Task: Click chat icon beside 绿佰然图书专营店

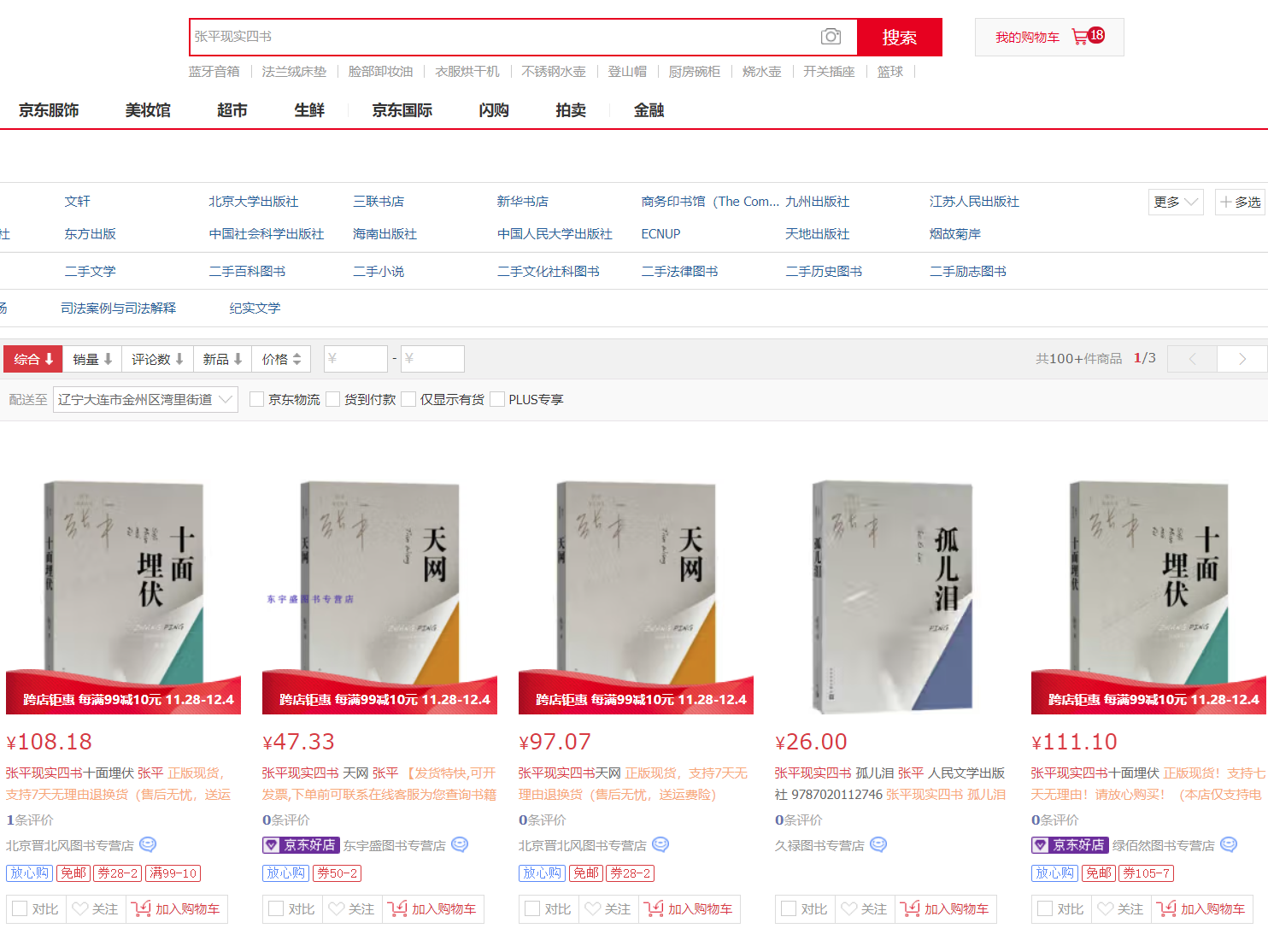Action: coord(1229,844)
